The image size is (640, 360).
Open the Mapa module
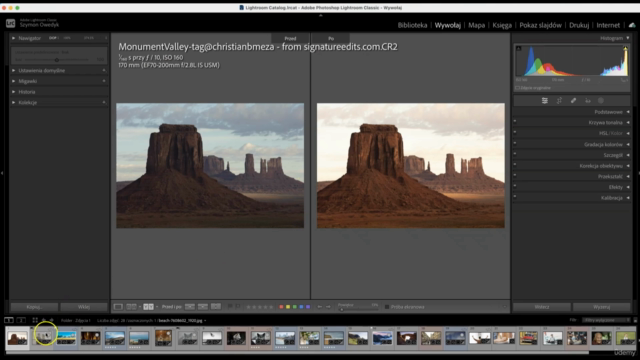[476, 25]
